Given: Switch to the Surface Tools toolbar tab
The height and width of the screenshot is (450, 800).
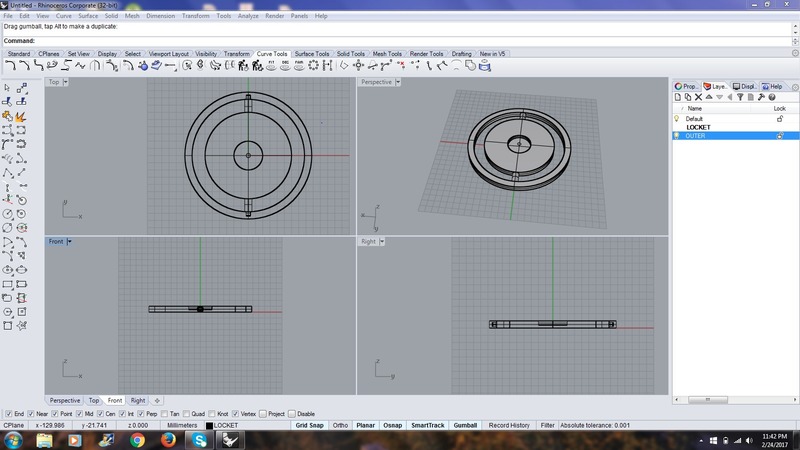Looking at the screenshot, I should pos(312,54).
